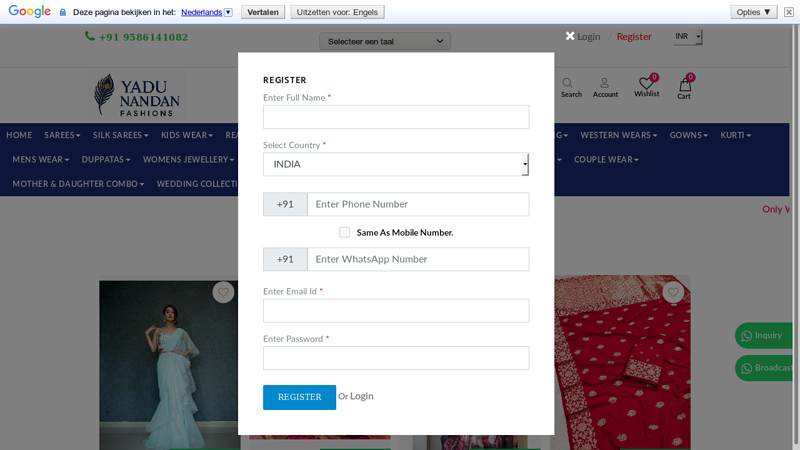Open the blue gown product image
Screen dimensions: 800x450
169,365
